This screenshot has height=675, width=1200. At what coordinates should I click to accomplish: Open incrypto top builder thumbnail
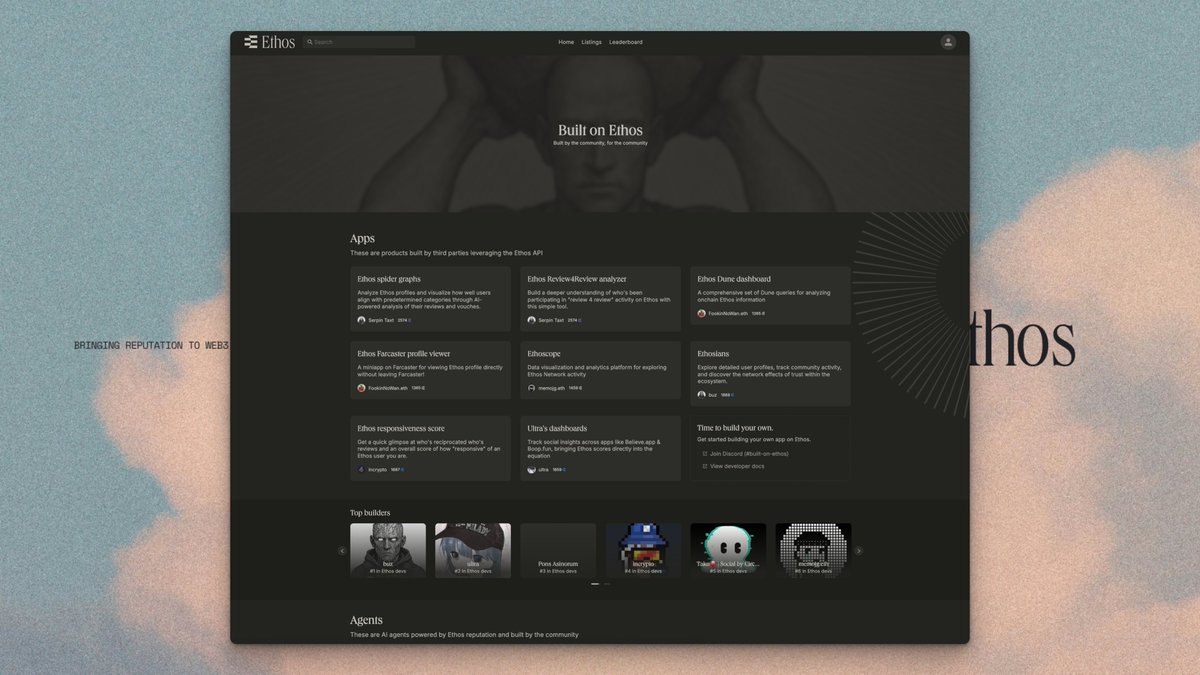tap(643, 550)
